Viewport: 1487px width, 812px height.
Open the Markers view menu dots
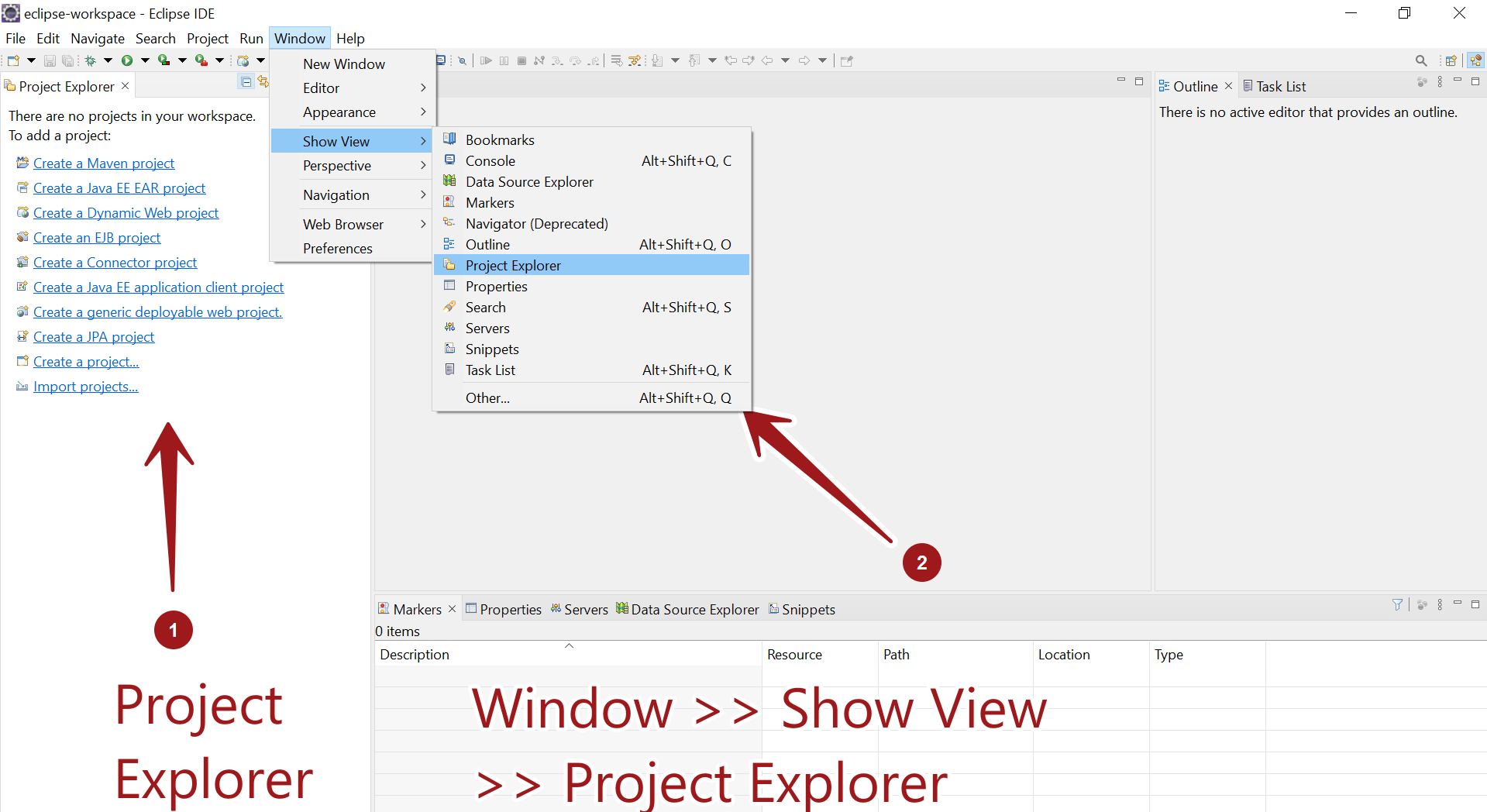tap(1440, 604)
